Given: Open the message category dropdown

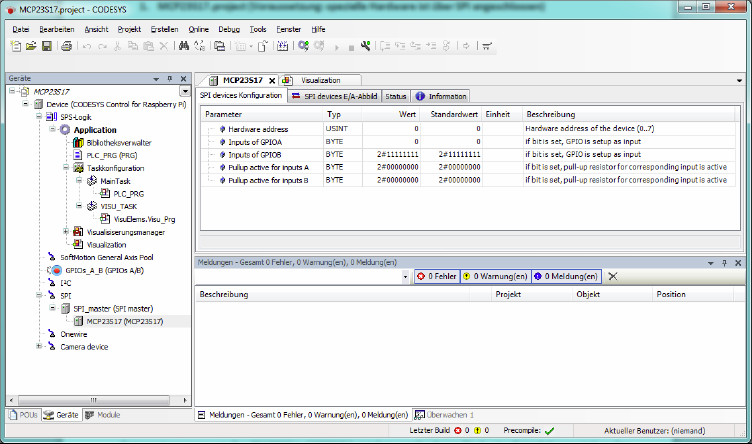Looking at the screenshot, I should 405,277.
